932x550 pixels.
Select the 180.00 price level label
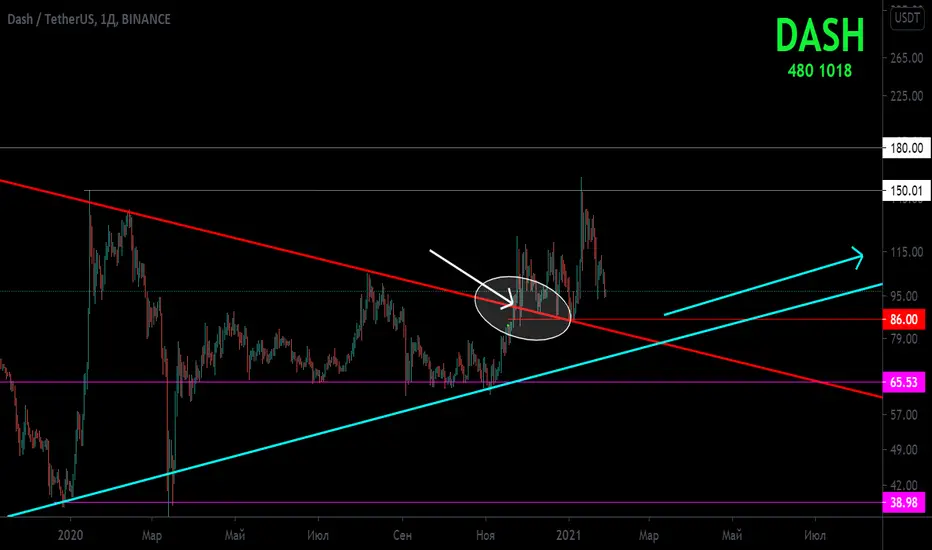tap(906, 148)
